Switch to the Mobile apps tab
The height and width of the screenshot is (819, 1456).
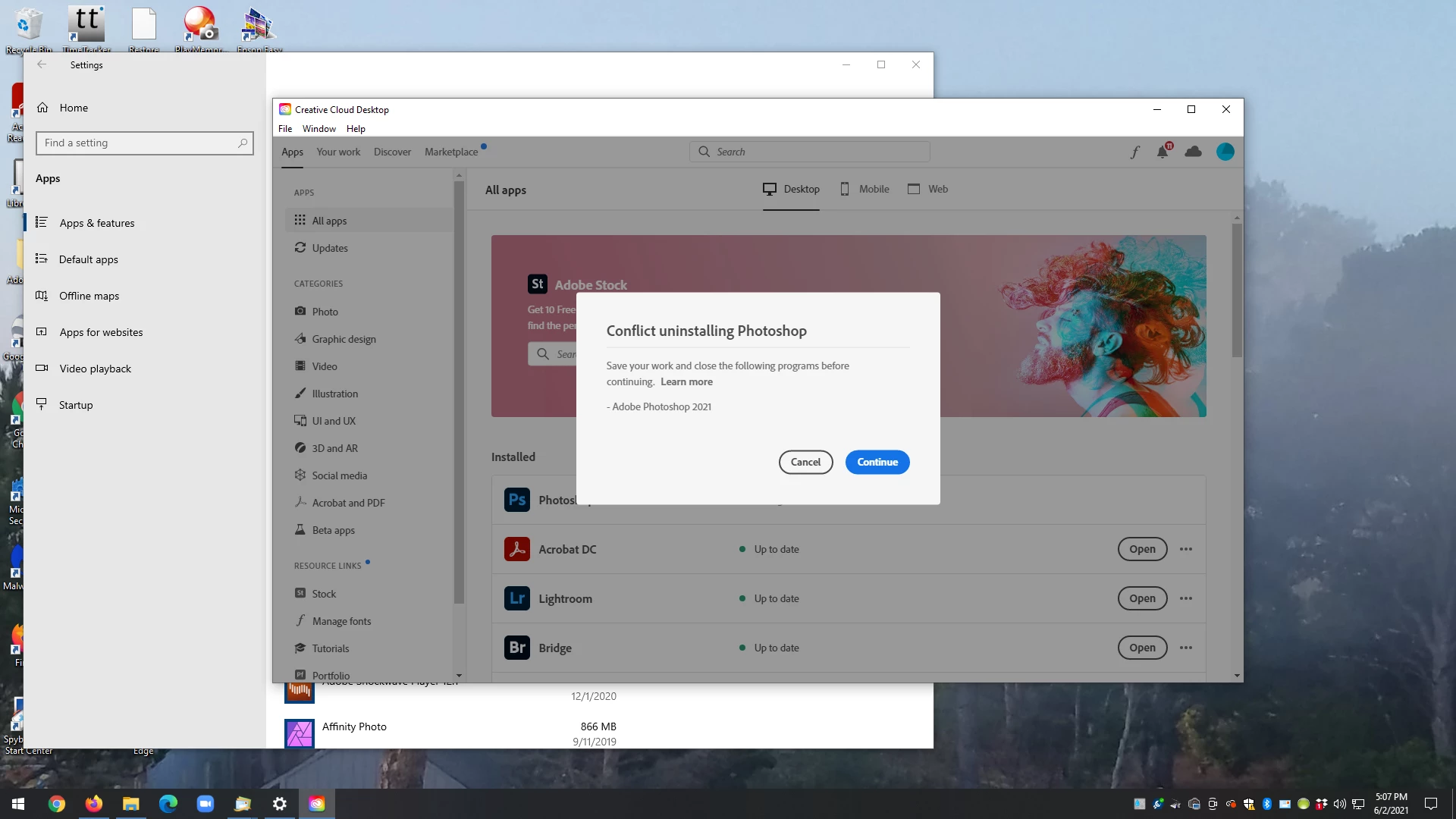click(x=864, y=189)
